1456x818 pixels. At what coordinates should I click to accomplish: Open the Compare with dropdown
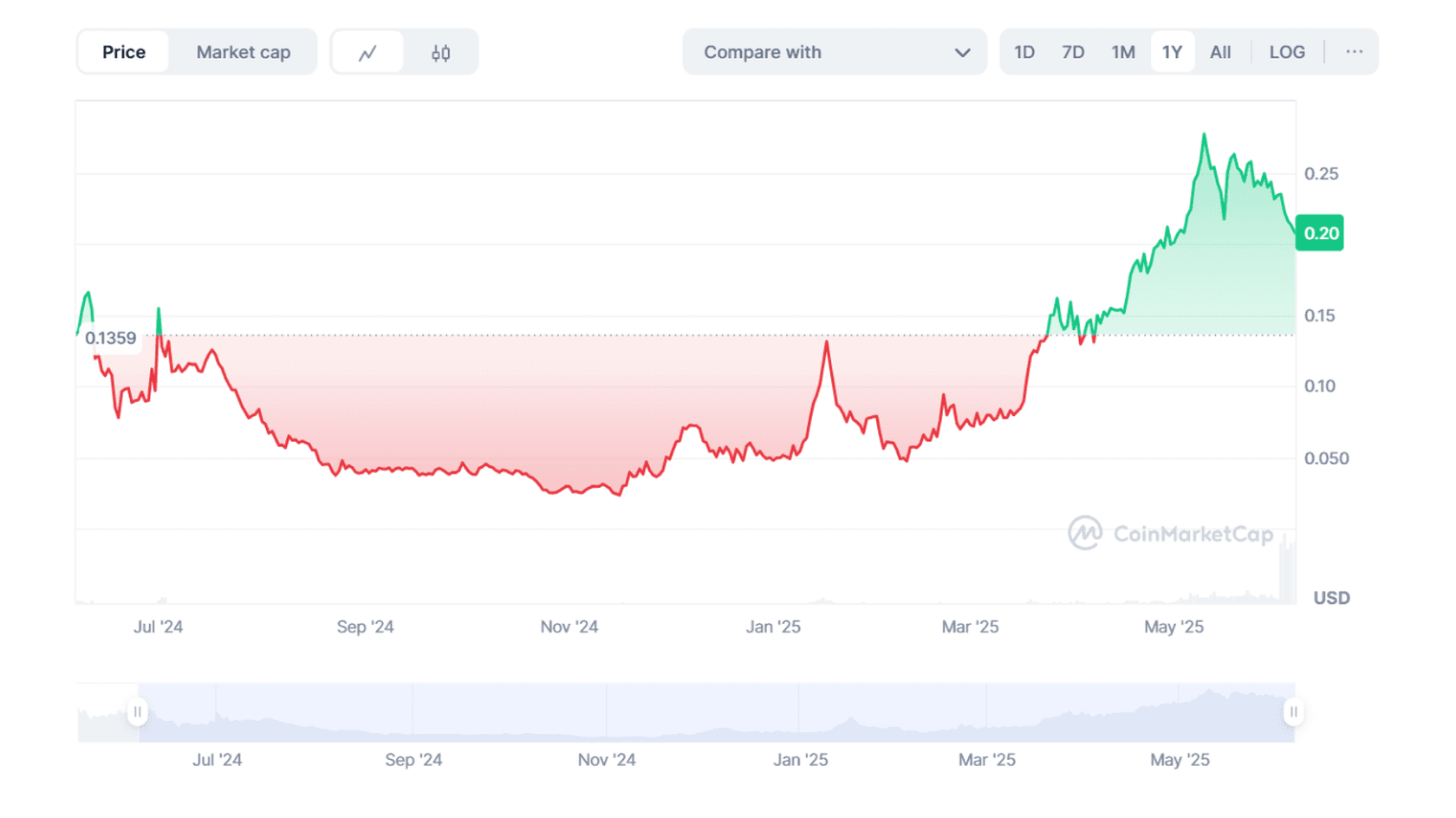pos(835,52)
